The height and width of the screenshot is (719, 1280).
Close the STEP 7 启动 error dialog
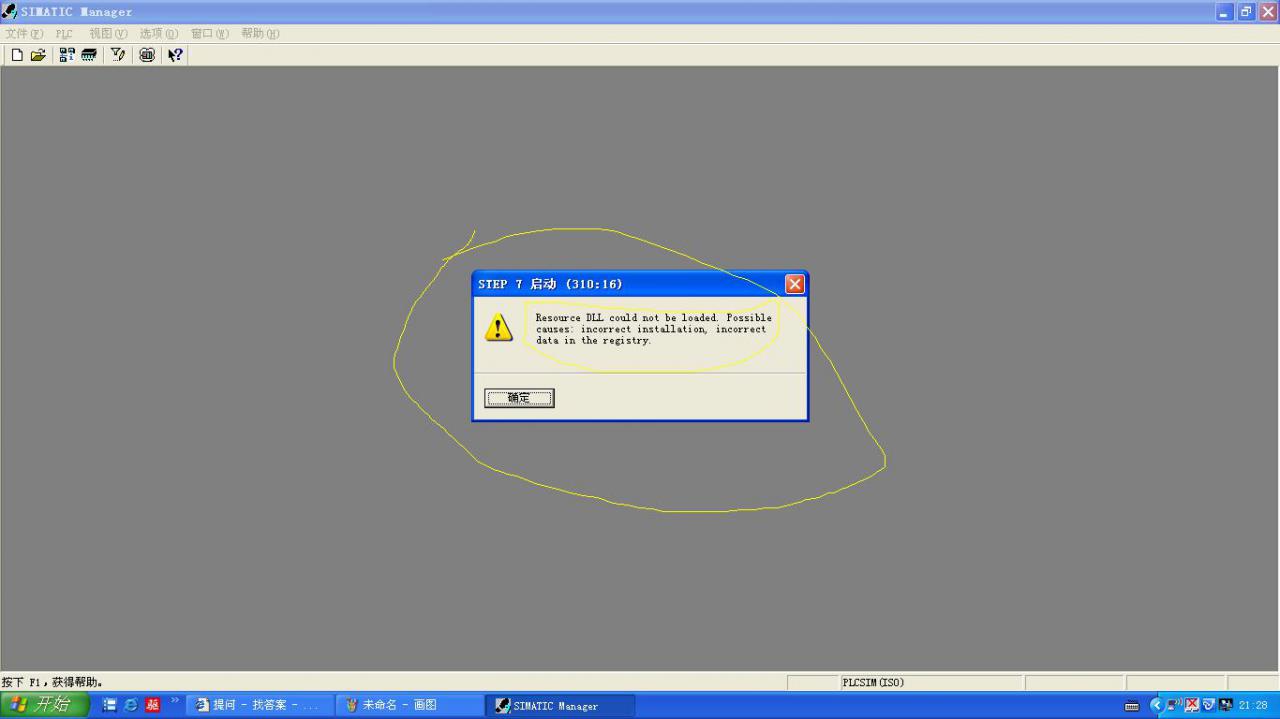(794, 284)
